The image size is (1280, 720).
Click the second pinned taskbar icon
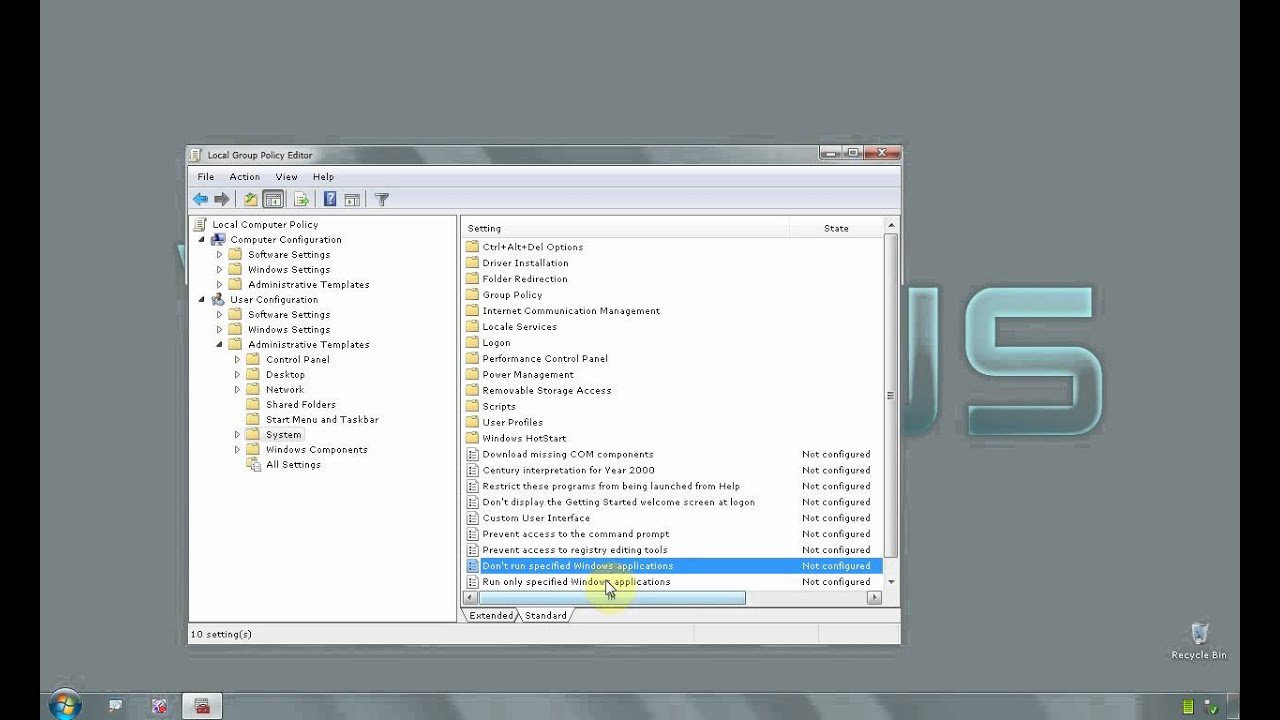pyautogui.click(x=159, y=706)
